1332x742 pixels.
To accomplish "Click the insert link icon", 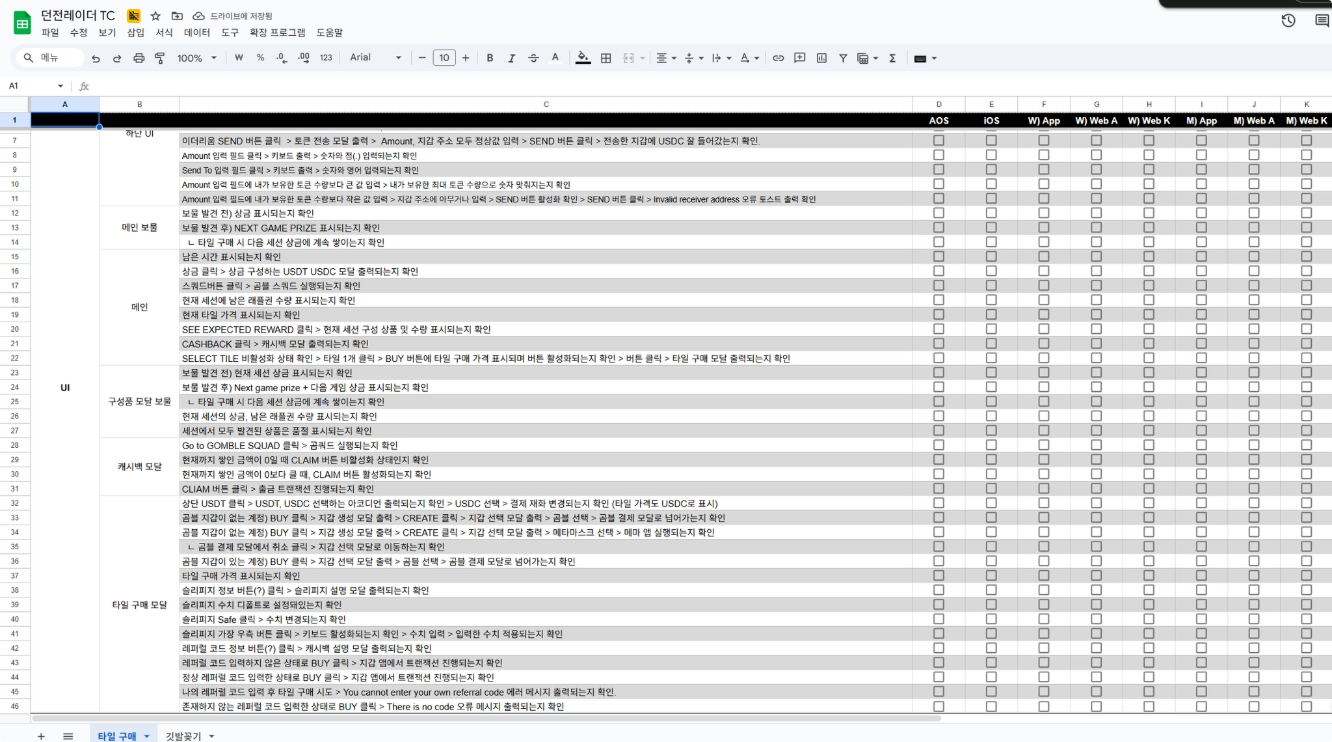I will (778, 58).
